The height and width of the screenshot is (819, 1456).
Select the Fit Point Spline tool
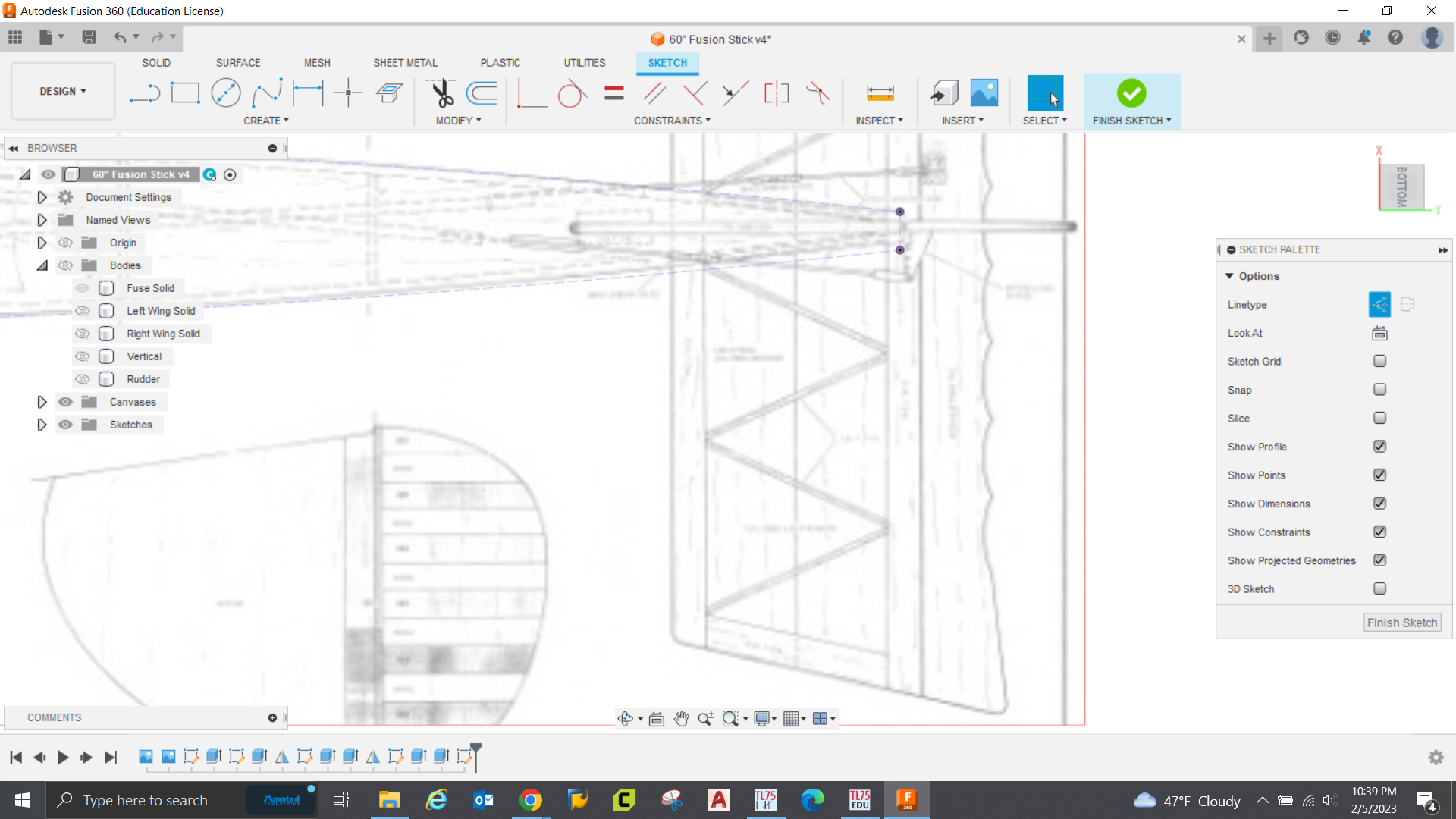[x=267, y=93]
